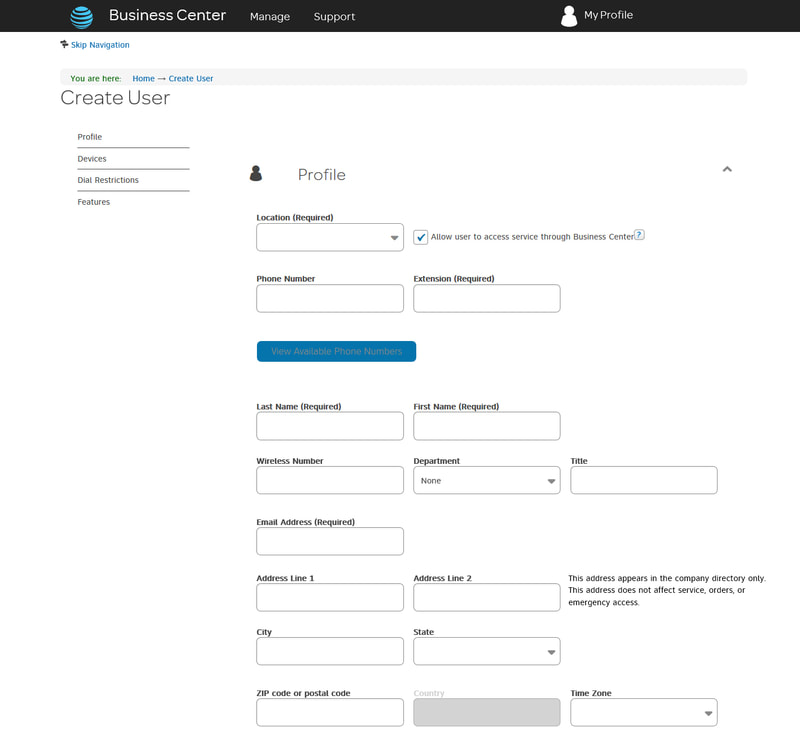Open the Time Zone dropdown
Screen dimensions: 800x737
644,713
